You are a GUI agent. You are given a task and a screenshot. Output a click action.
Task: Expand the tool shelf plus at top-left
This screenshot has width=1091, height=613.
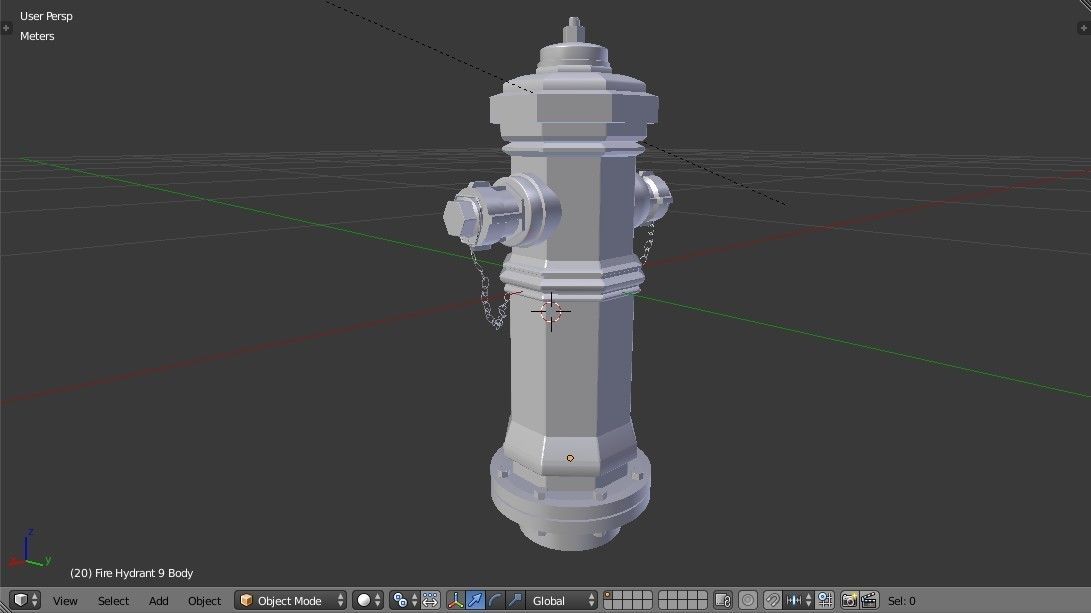(6, 28)
